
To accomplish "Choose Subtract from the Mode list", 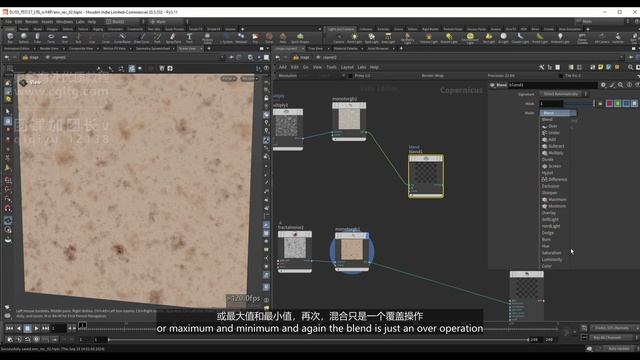I will pos(556,146).
